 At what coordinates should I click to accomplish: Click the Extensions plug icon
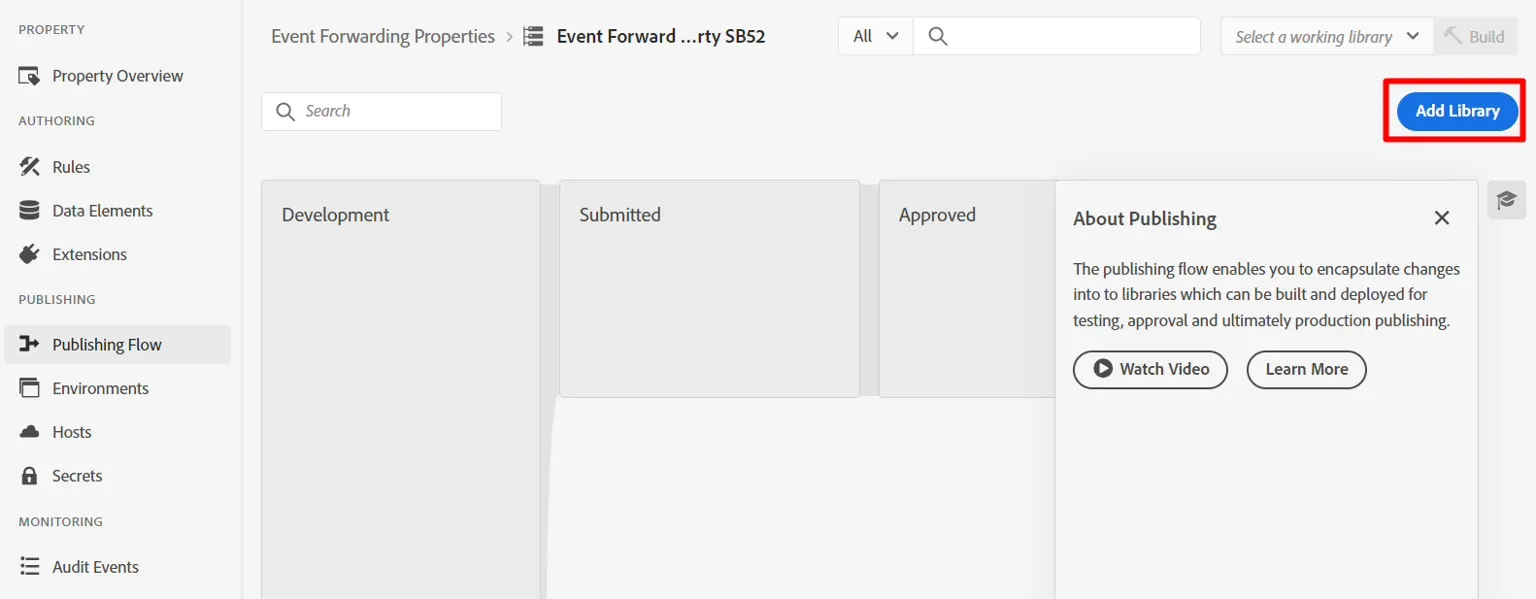[x=30, y=254]
